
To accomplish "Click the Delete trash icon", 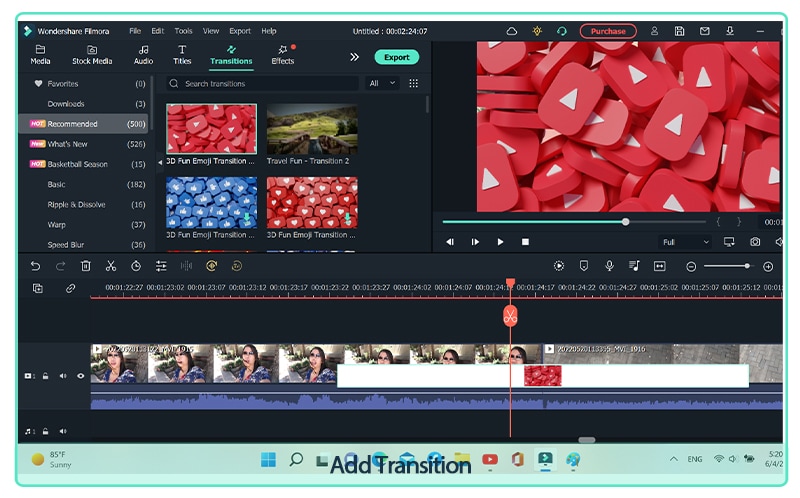I will click(x=86, y=266).
